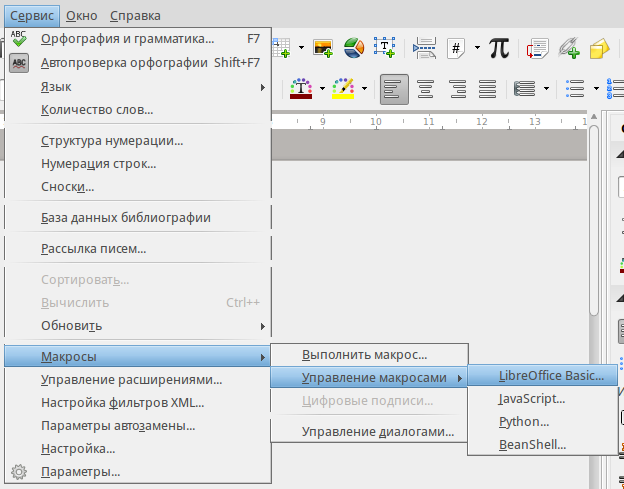This screenshot has height=489, width=624.
Task: Click the insert chart icon
Action: point(353,48)
